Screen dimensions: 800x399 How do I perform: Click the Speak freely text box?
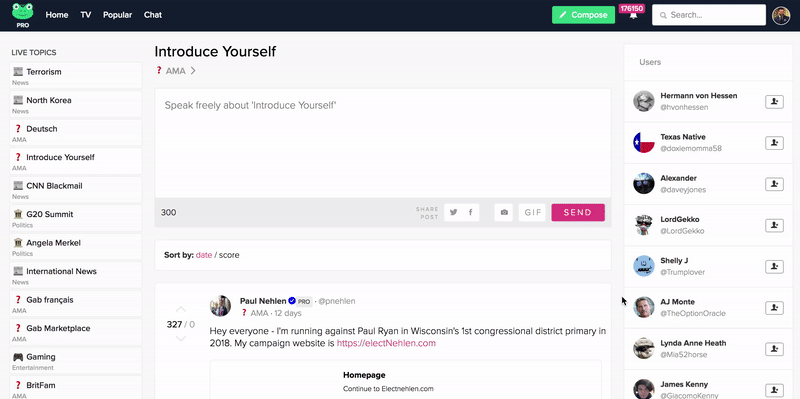click(x=383, y=143)
